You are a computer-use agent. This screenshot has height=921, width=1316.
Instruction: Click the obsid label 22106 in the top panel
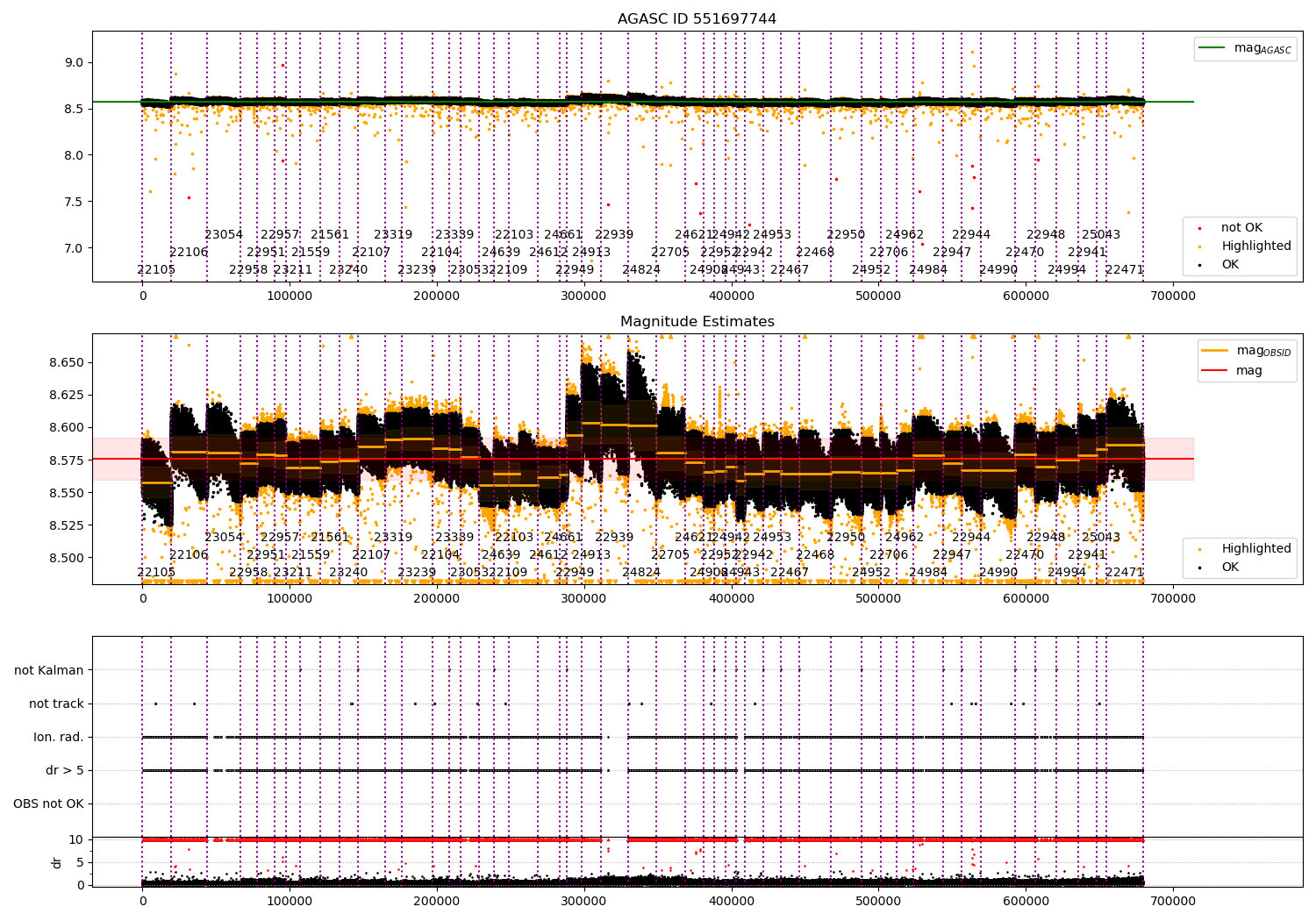(189, 253)
